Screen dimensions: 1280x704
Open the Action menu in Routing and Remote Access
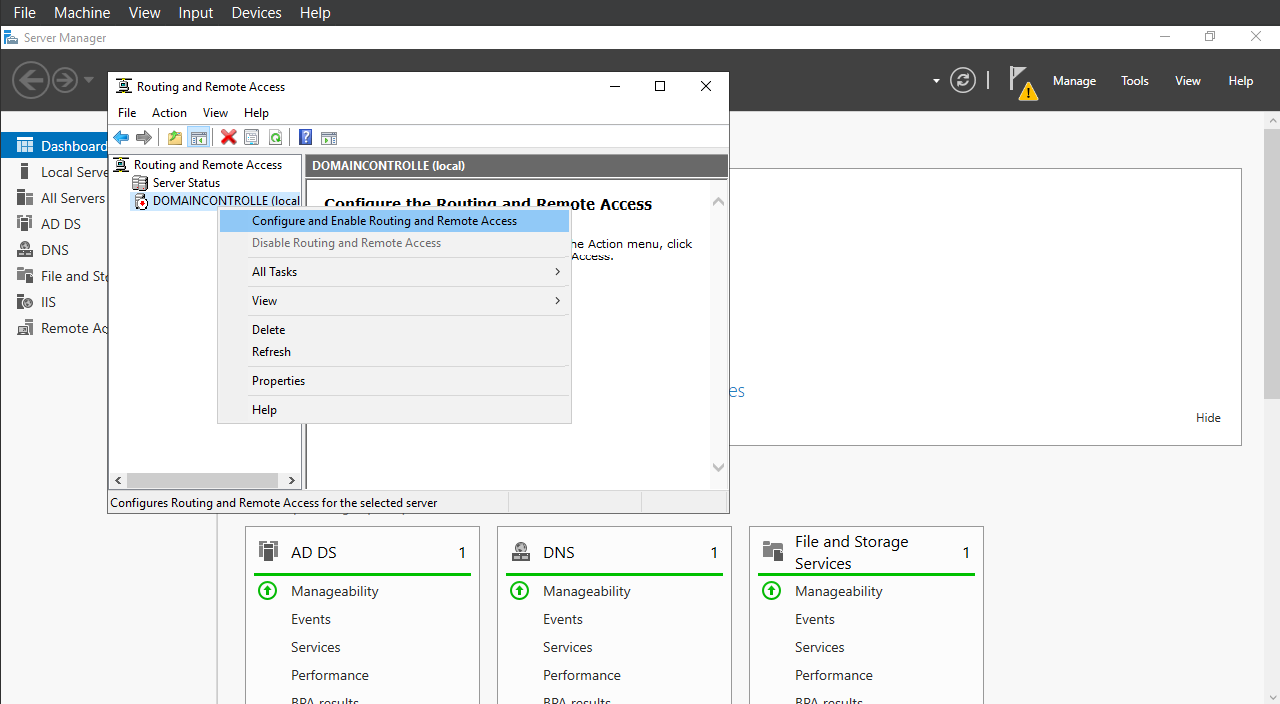[169, 113]
